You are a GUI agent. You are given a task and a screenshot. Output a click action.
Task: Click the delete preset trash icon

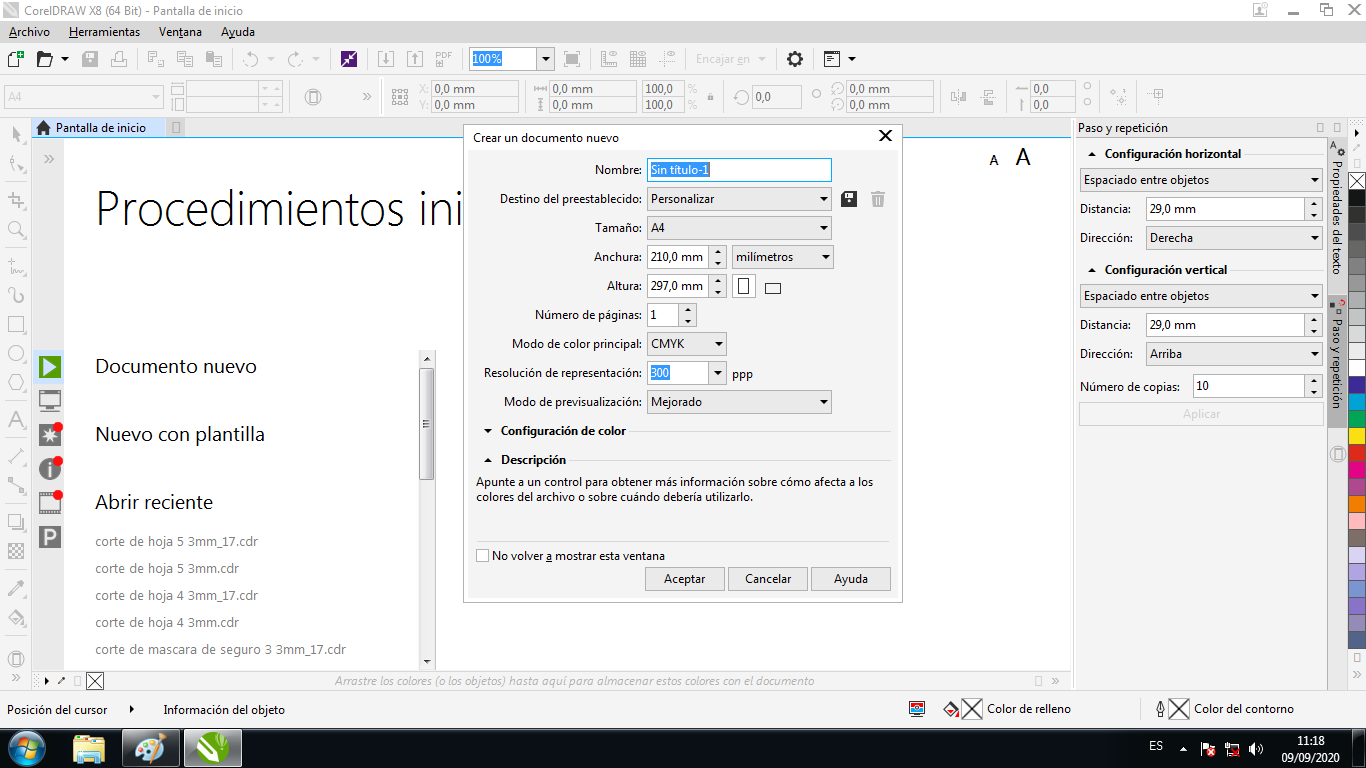[x=878, y=199]
